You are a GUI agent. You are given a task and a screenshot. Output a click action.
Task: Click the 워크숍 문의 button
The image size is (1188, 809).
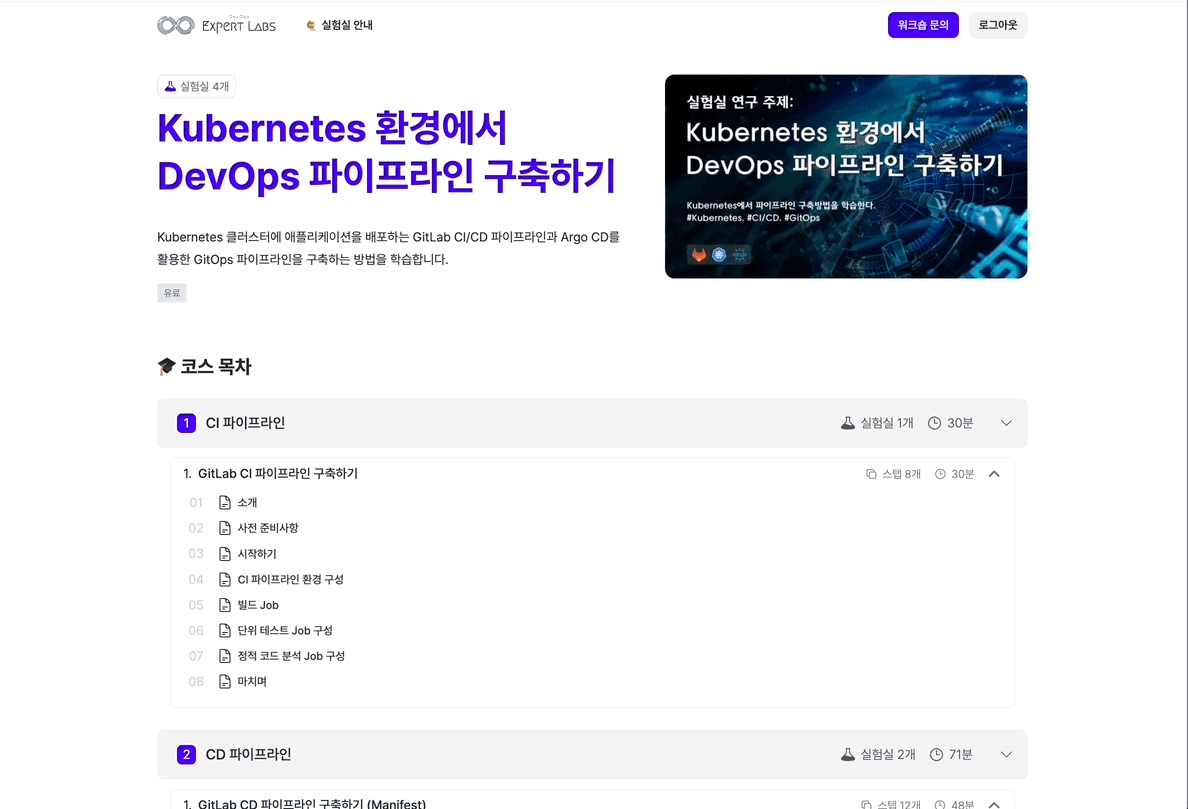click(923, 25)
